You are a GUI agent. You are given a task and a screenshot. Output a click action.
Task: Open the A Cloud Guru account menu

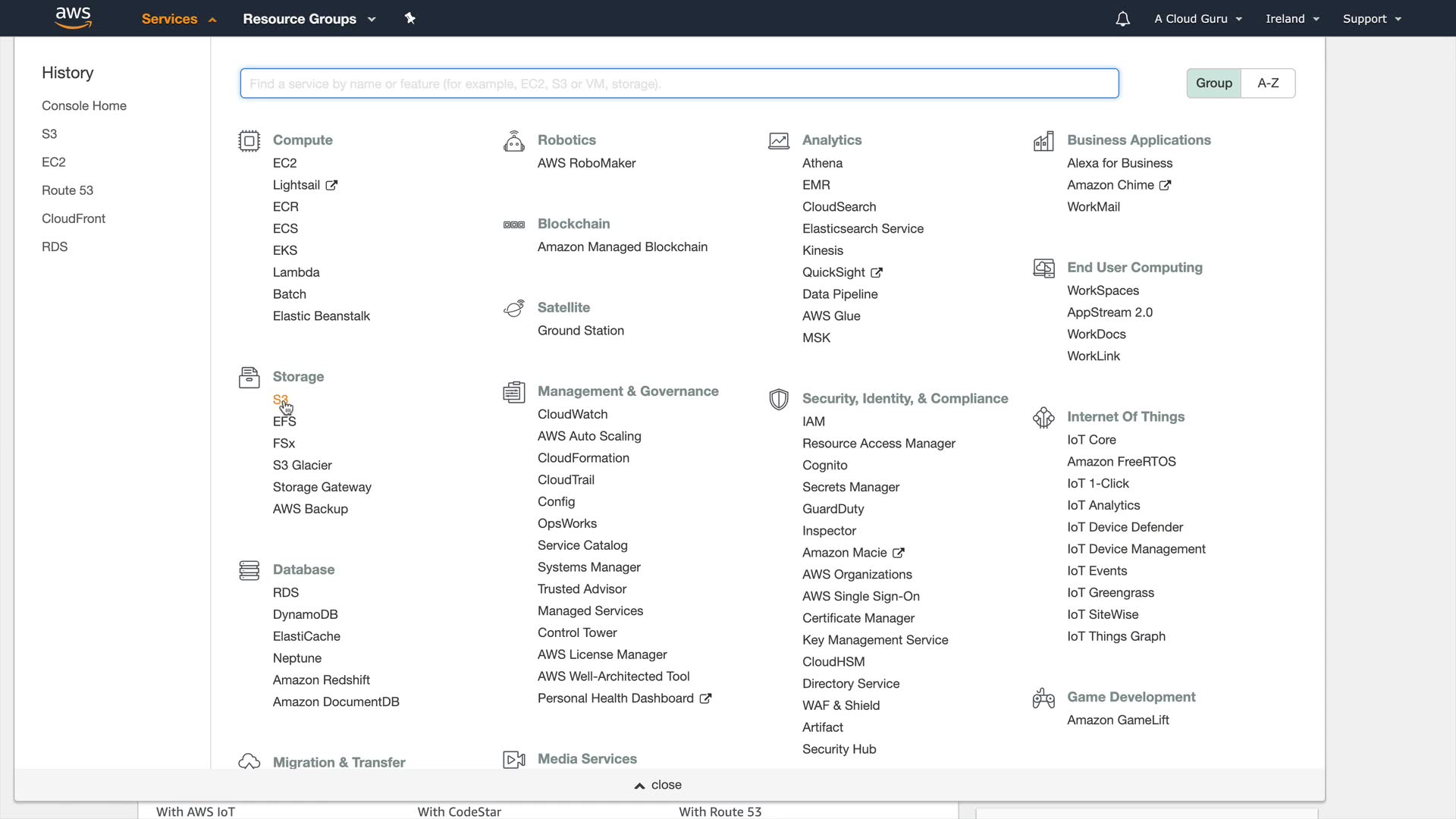click(1198, 19)
